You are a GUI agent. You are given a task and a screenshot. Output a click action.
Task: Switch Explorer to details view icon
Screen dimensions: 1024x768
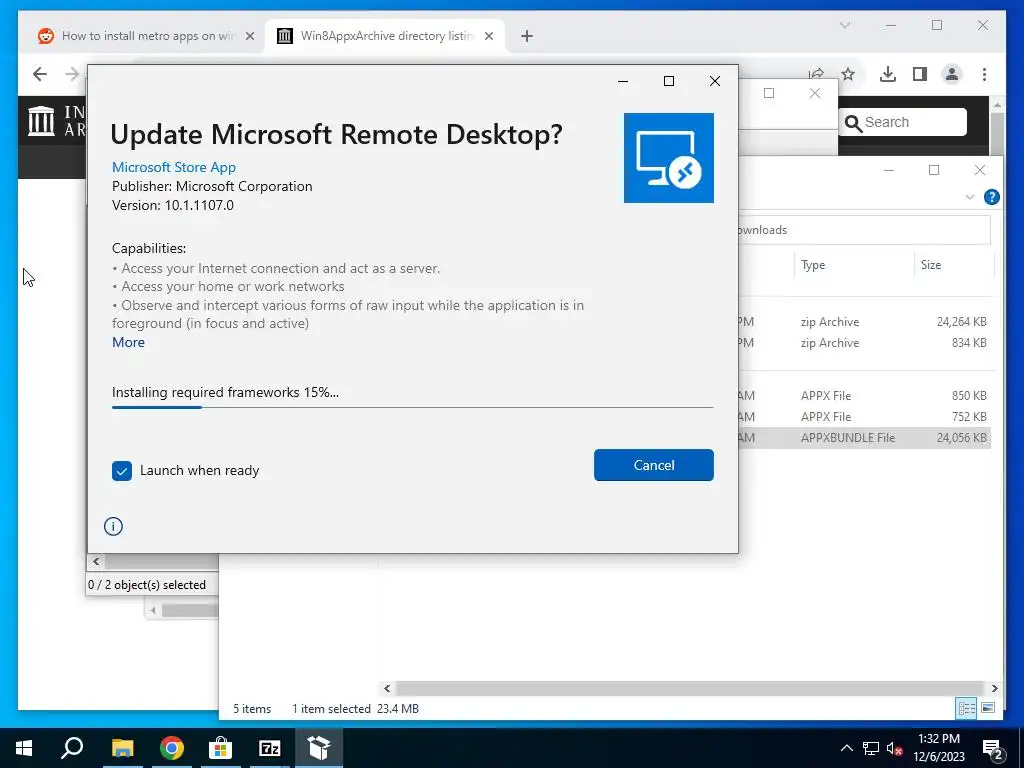pyautogui.click(x=966, y=708)
